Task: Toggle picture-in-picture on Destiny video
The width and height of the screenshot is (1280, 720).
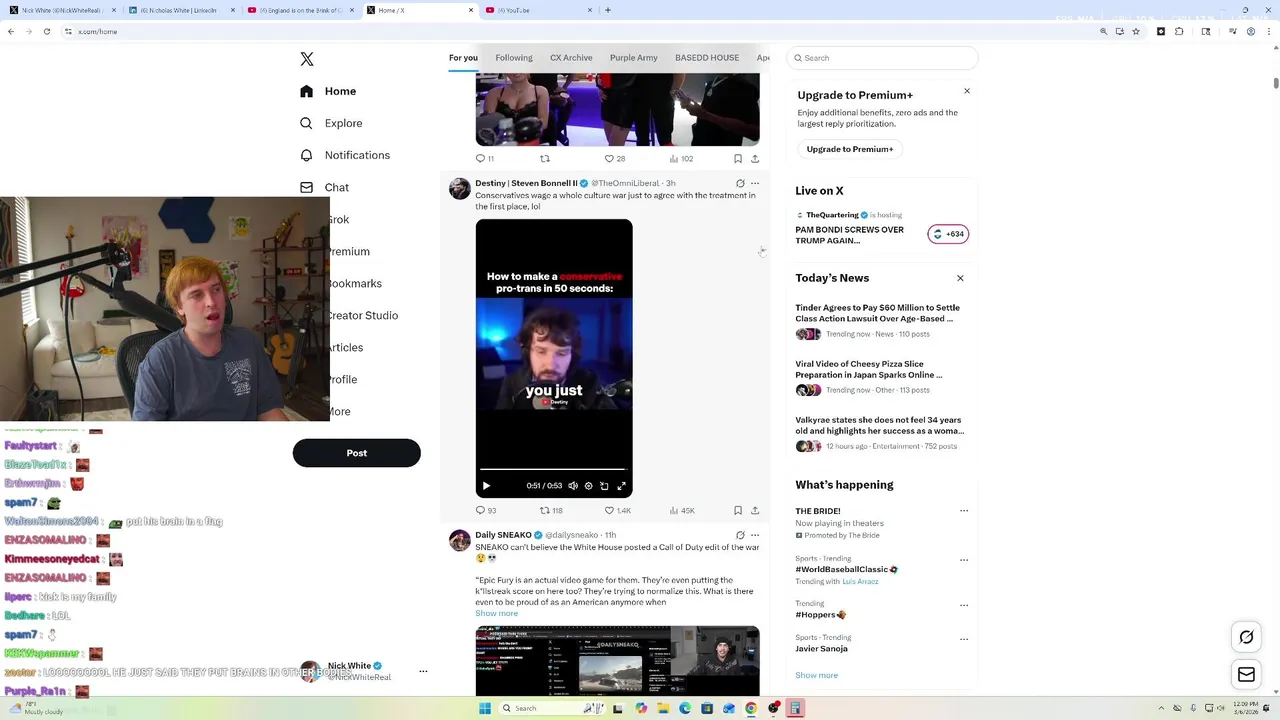Action: coord(604,486)
